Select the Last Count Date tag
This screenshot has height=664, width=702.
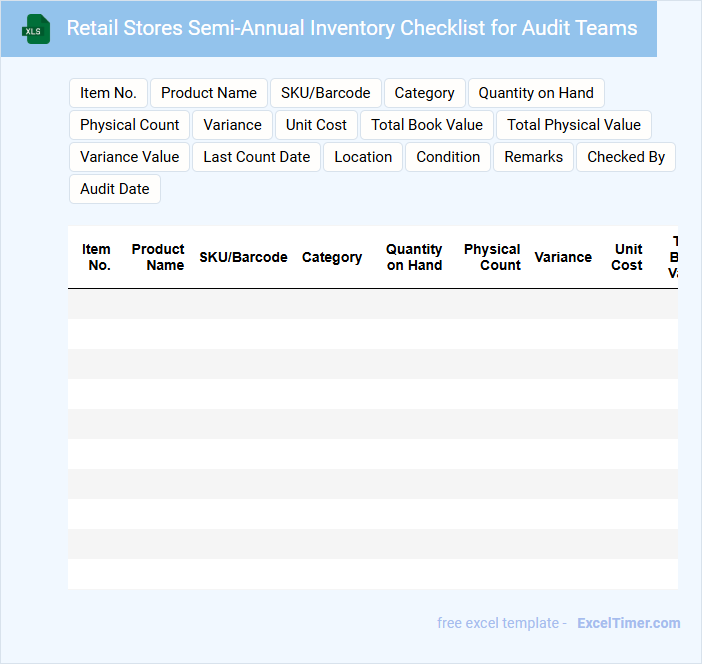[257, 157]
